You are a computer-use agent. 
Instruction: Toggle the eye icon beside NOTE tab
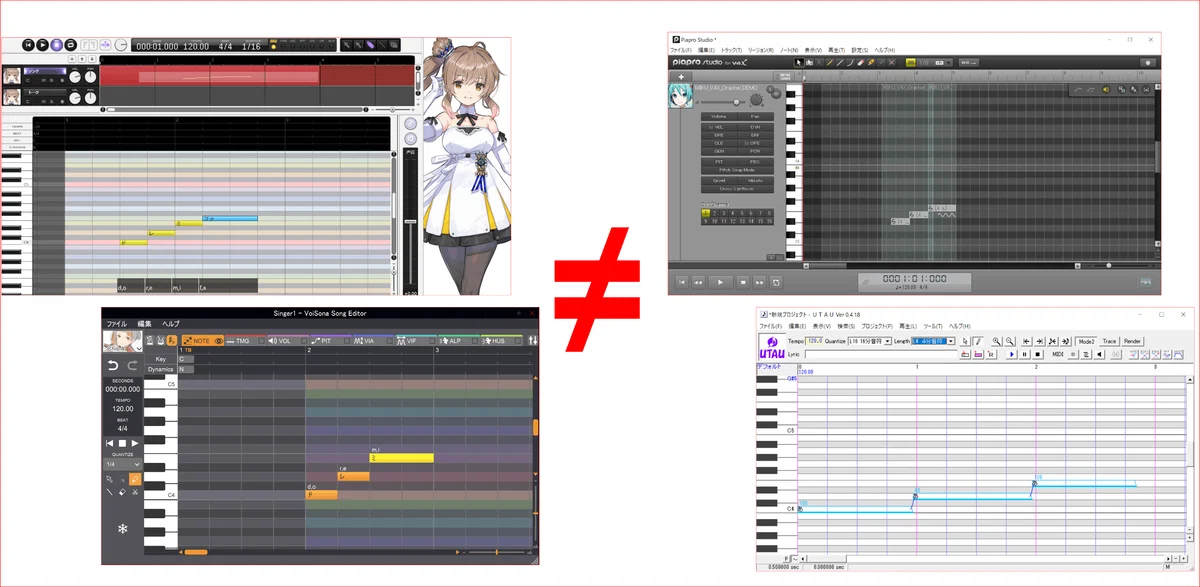point(218,341)
